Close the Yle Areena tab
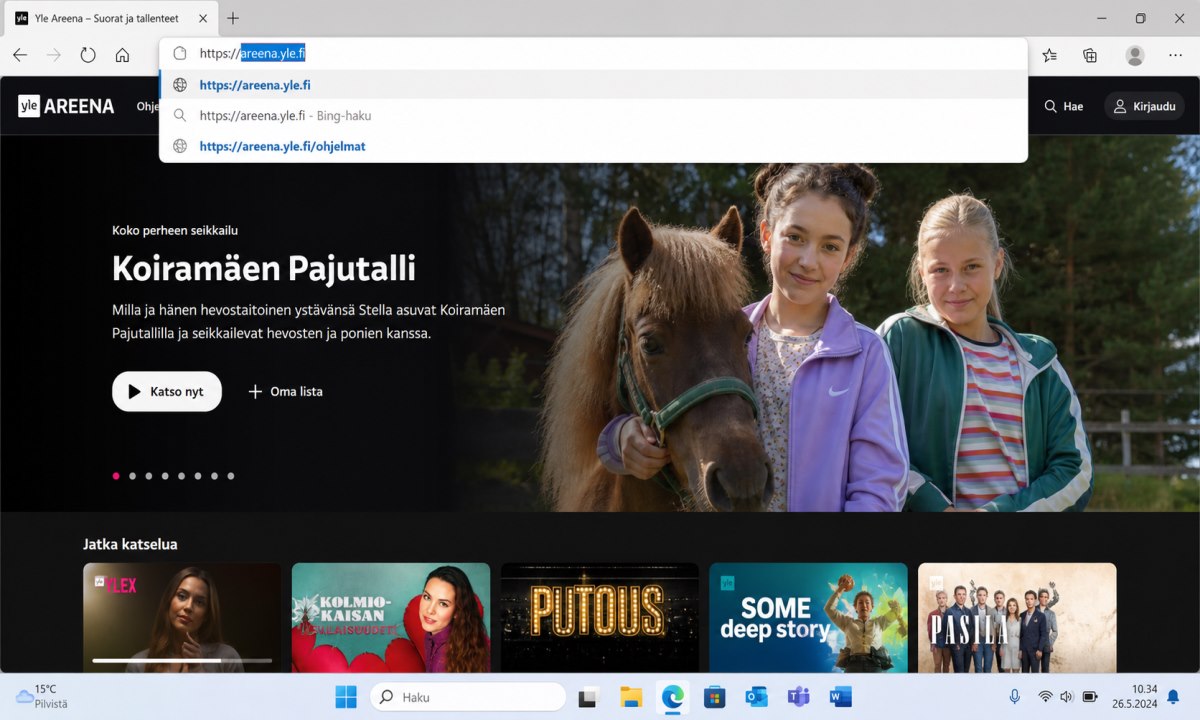Viewport: 1200px width, 720px height. (x=204, y=18)
